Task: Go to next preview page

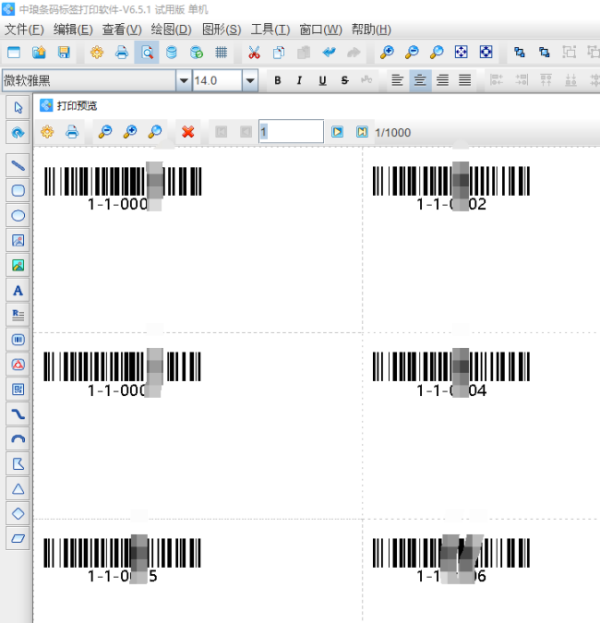Action: [x=337, y=131]
